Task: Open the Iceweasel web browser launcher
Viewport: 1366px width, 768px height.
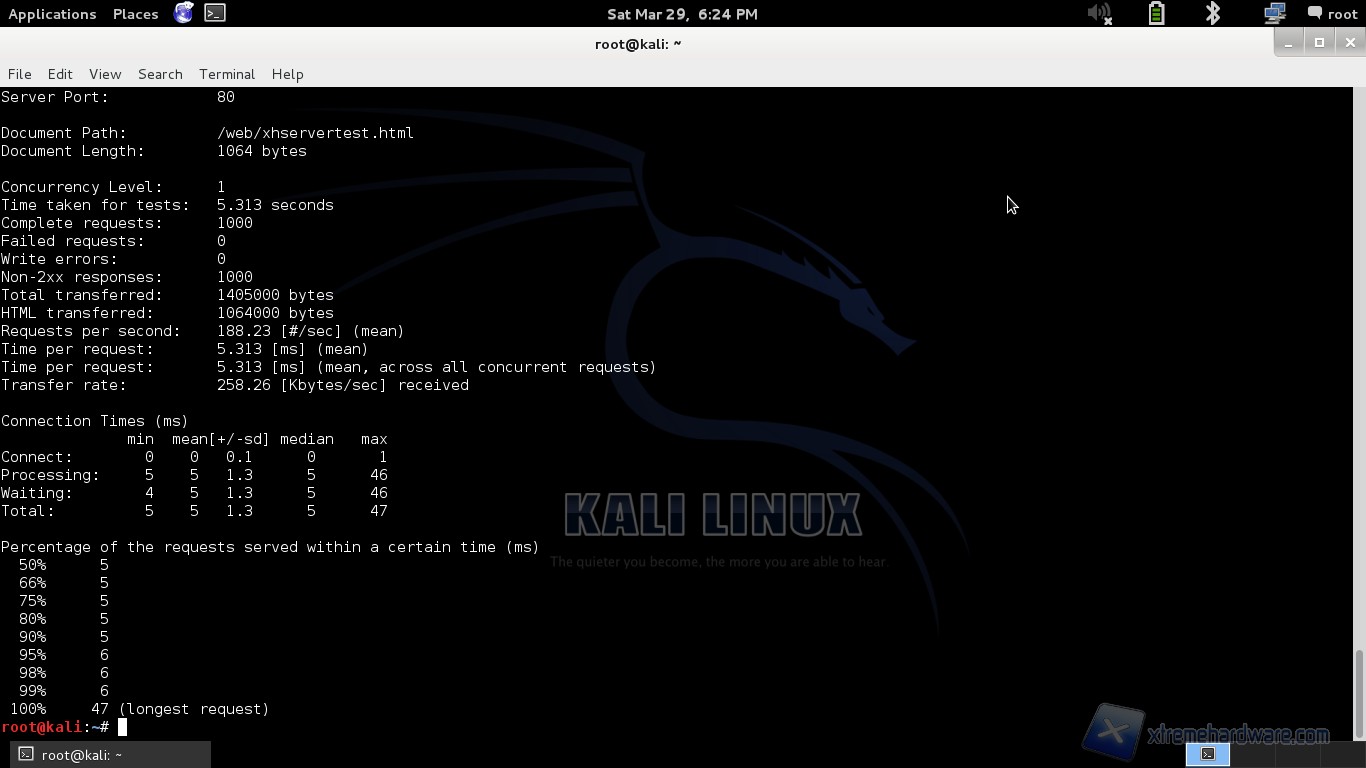Action: tap(183, 13)
